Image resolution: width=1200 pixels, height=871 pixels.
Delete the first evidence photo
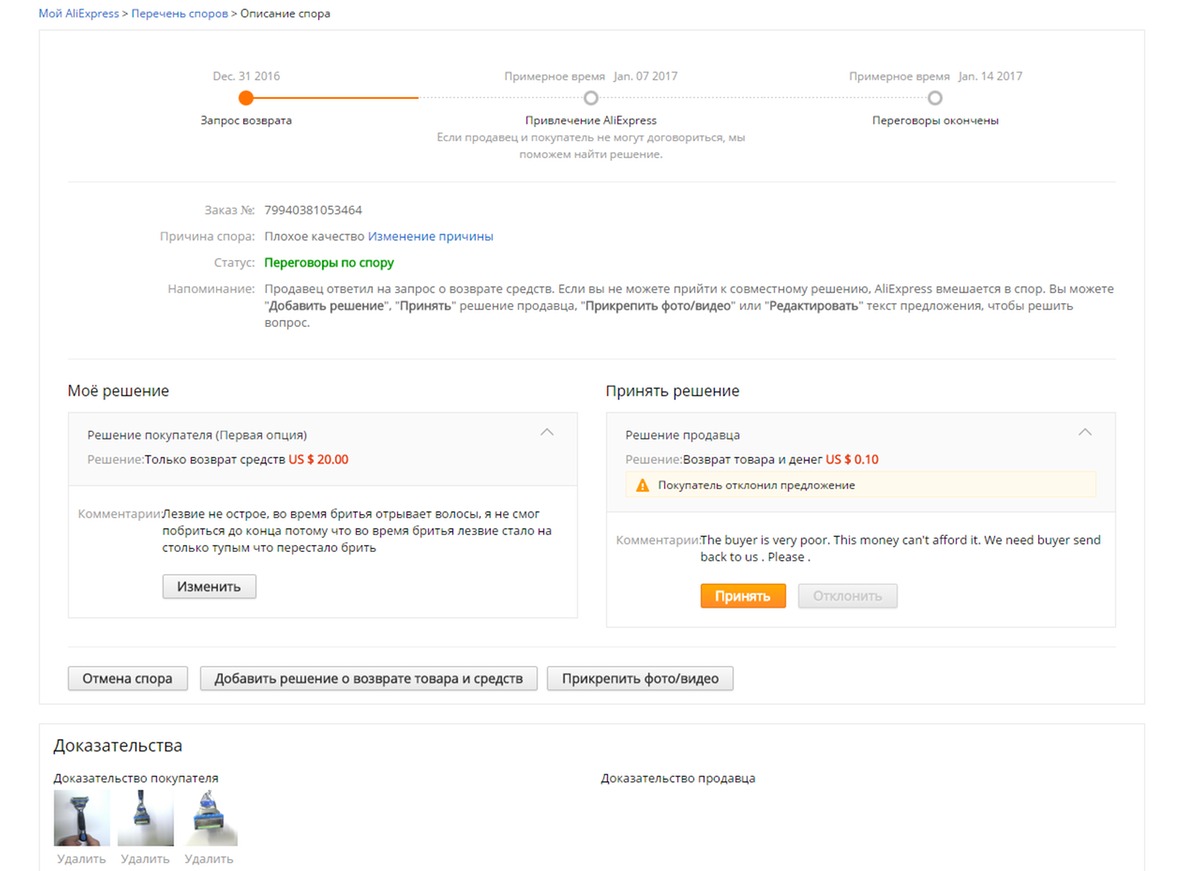(81, 859)
